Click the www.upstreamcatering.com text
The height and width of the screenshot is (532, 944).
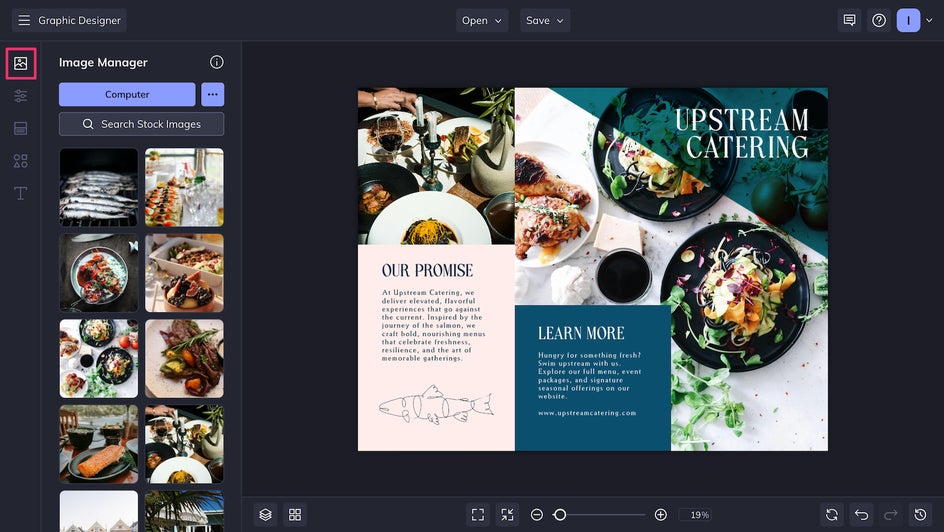[587, 413]
